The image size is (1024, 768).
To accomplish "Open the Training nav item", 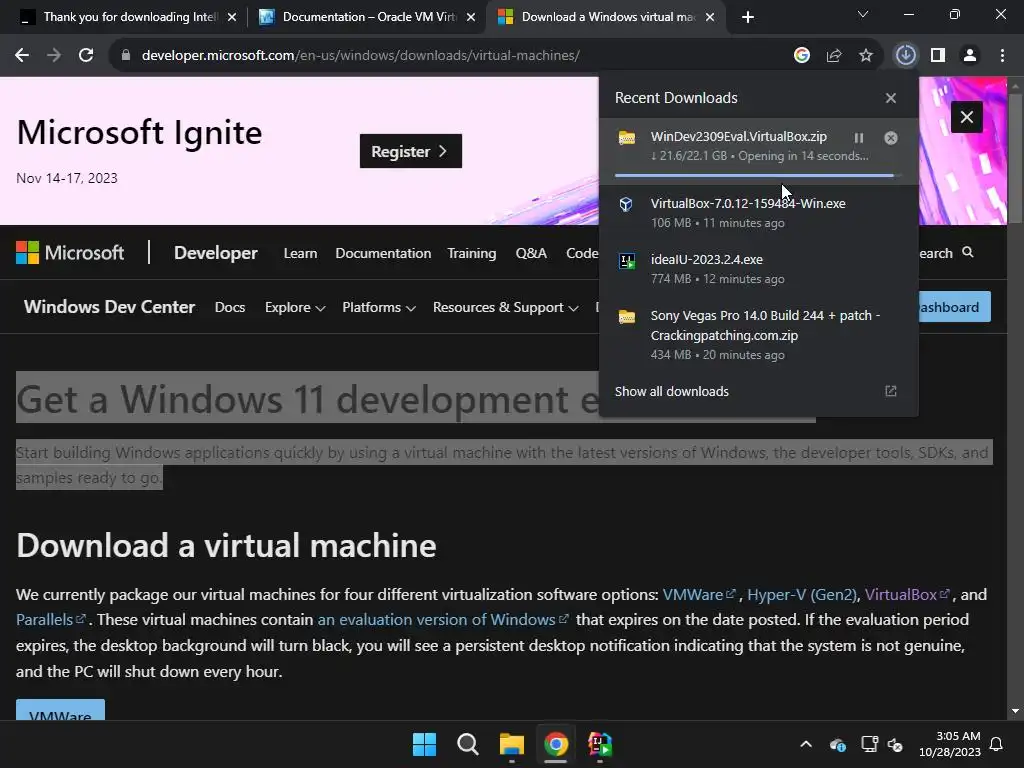I will (x=472, y=253).
